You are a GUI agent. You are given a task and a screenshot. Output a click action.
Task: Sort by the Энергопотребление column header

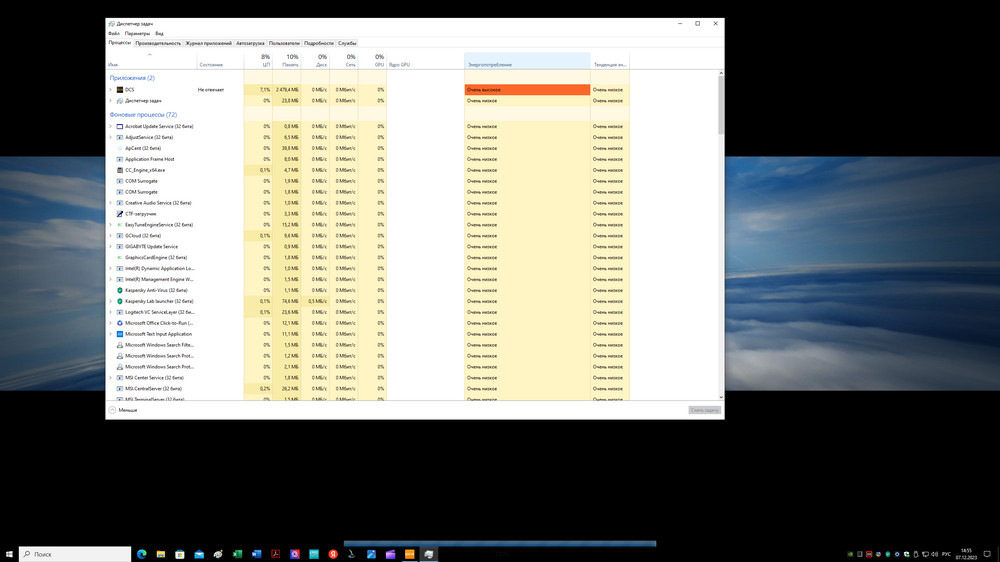click(527, 61)
